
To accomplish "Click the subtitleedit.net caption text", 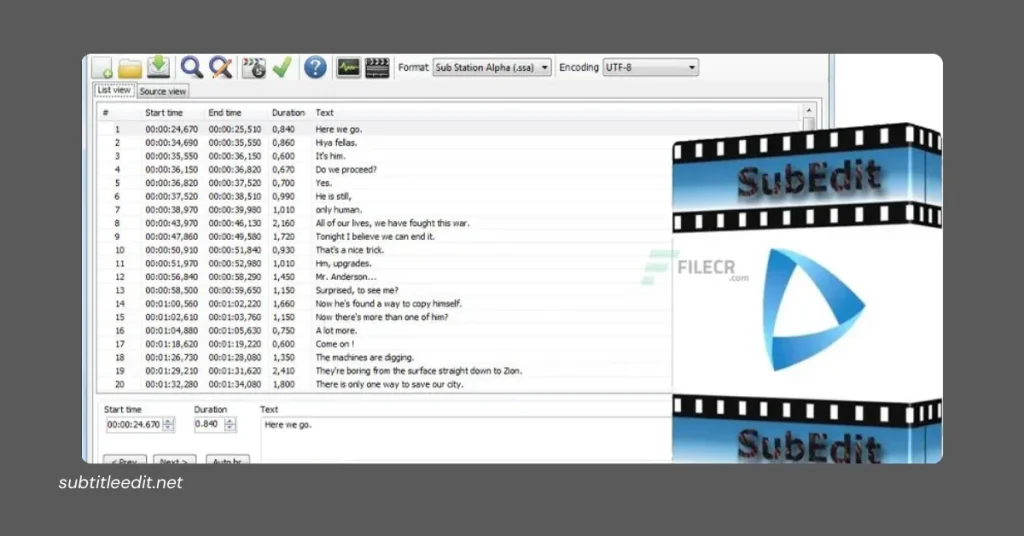I will (x=121, y=482).
